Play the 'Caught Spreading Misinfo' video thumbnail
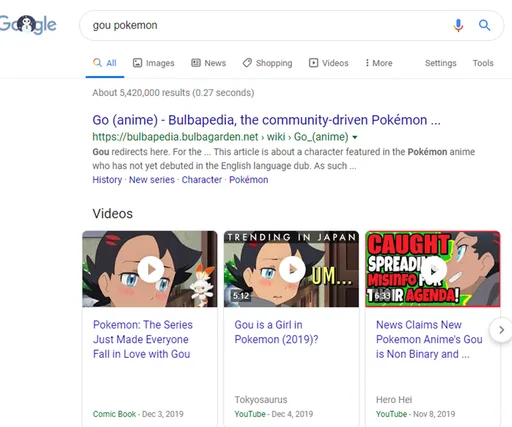The image size is (512, 427). 433,269
